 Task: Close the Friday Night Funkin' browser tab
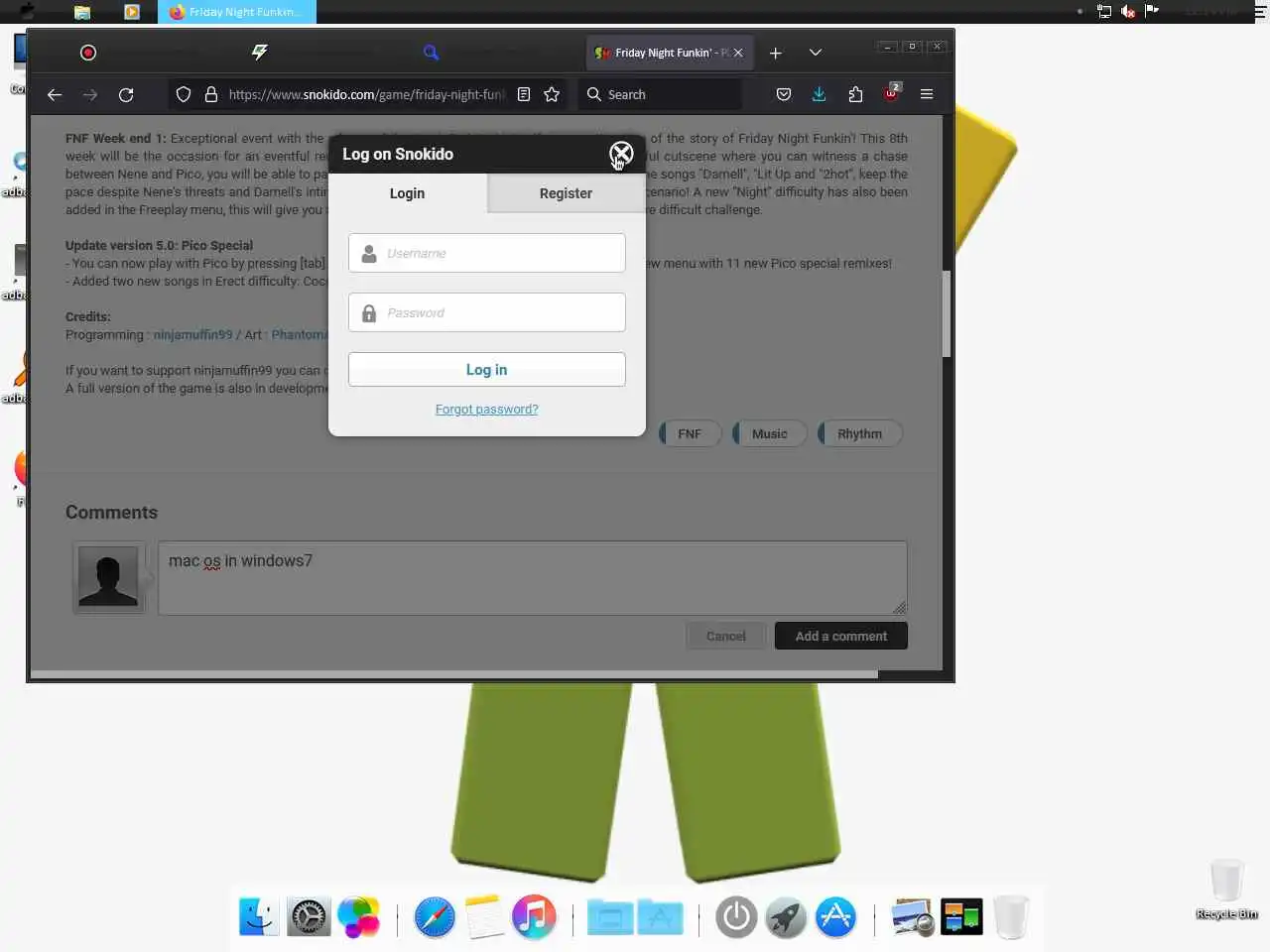tap(738, 53)
